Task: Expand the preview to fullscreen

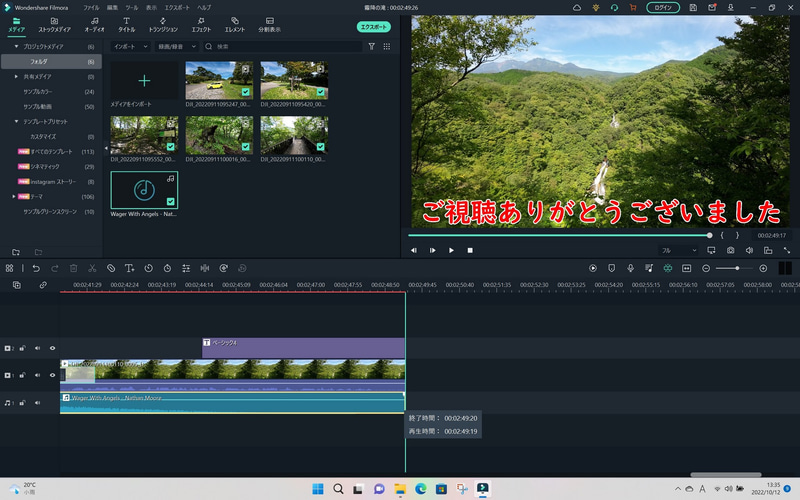Action: tap(787, 251)
